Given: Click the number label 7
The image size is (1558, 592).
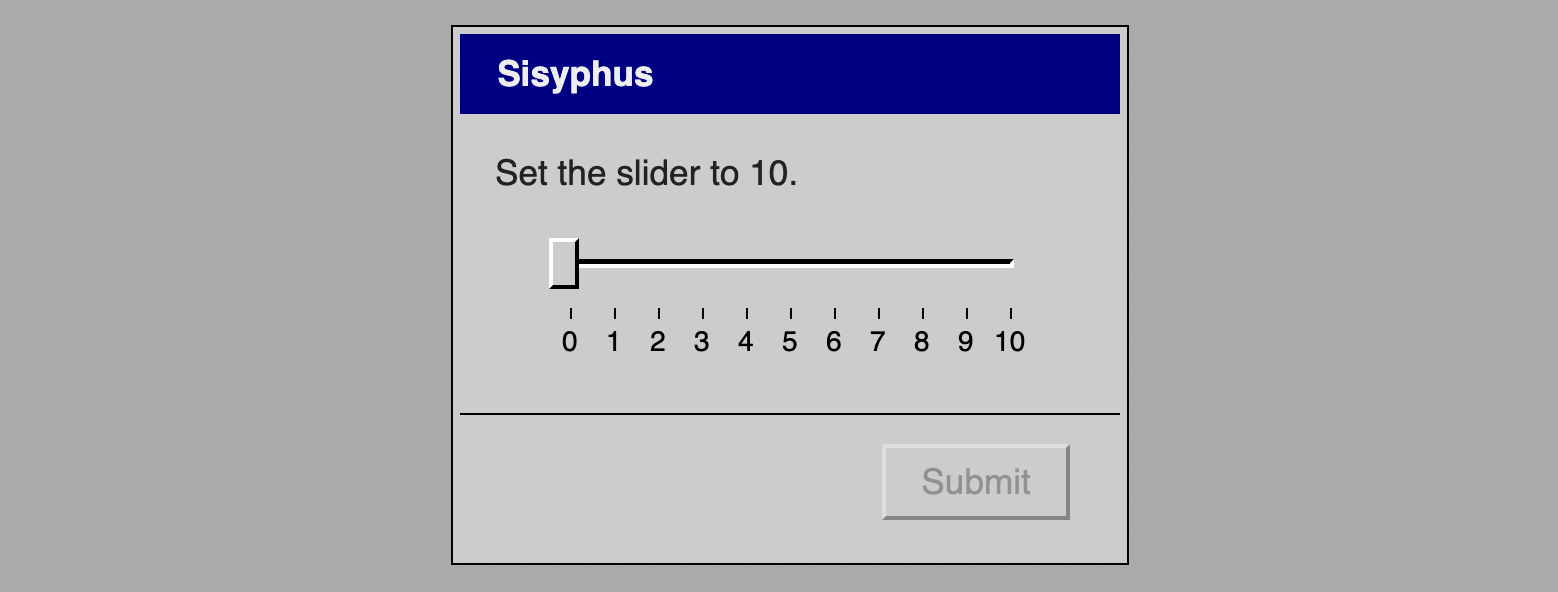Looking at the screenshot, I should tap(878, 342).
